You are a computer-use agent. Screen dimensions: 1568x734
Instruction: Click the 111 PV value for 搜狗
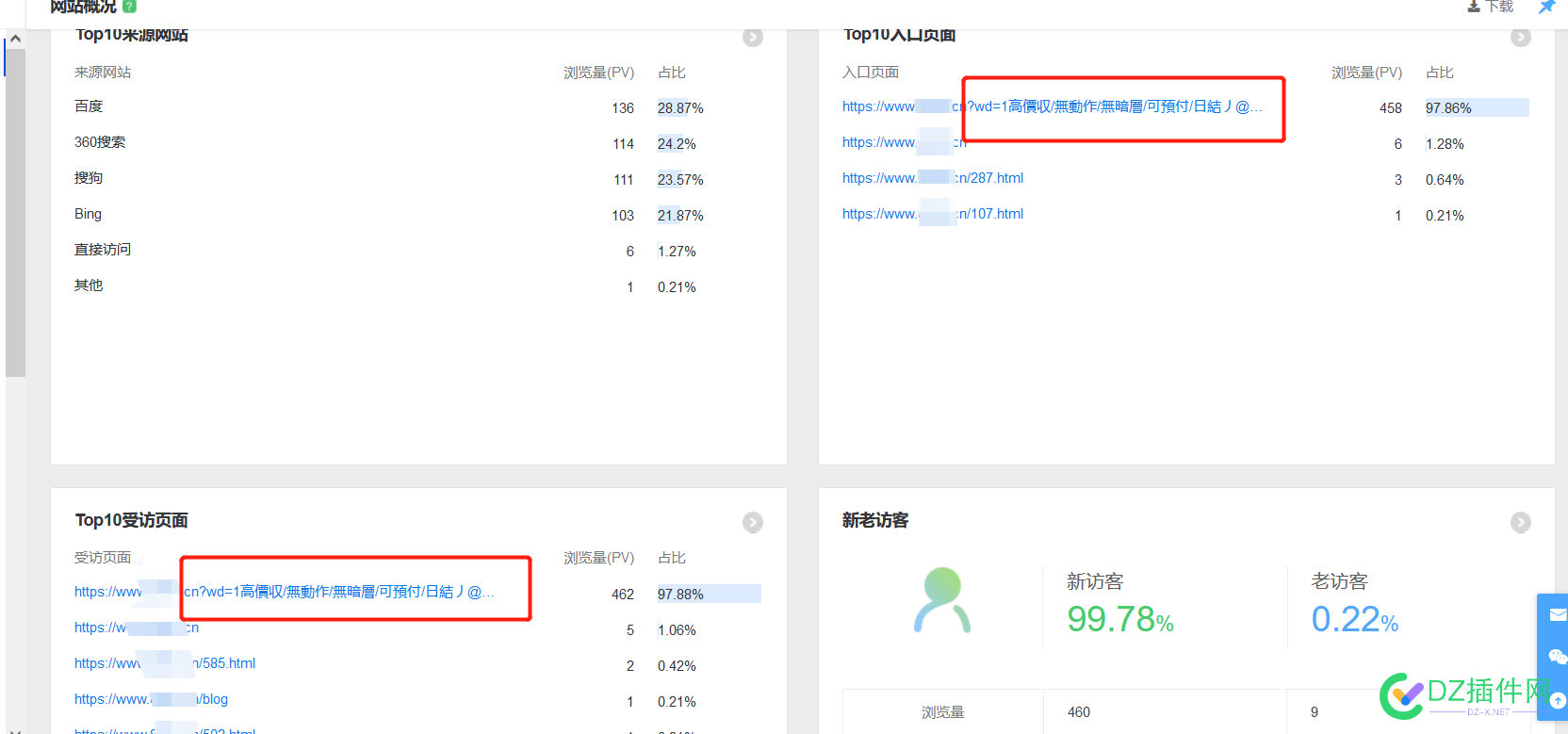623,180
